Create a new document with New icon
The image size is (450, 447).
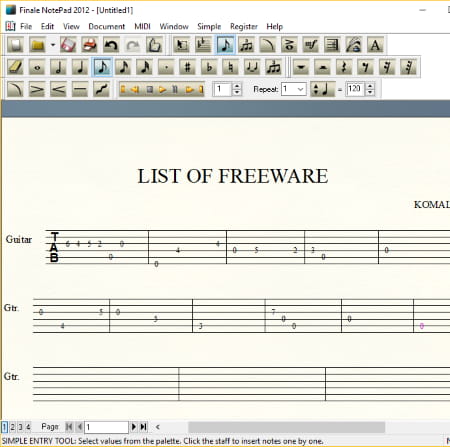[15, 45]
